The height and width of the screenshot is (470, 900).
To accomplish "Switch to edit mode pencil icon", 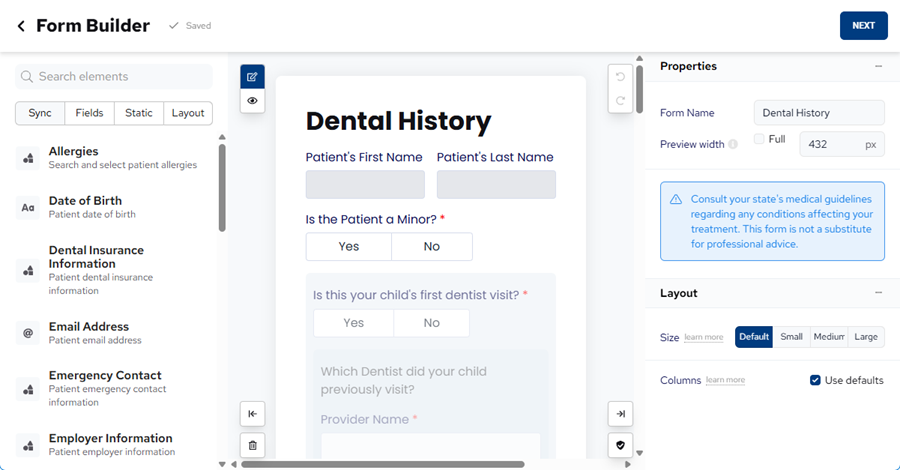I will 252,77.
